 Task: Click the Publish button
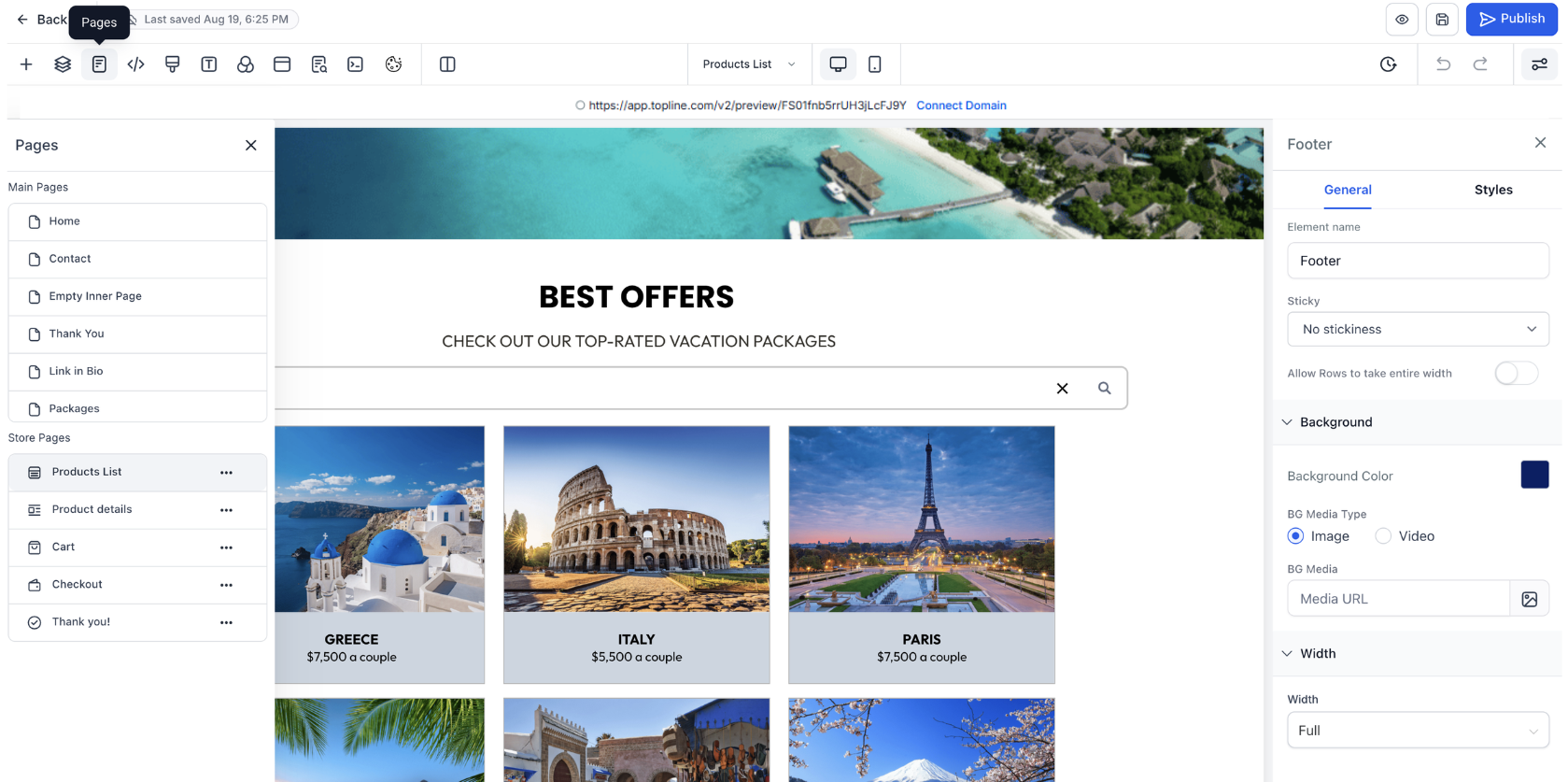(x=1511, y=19)
